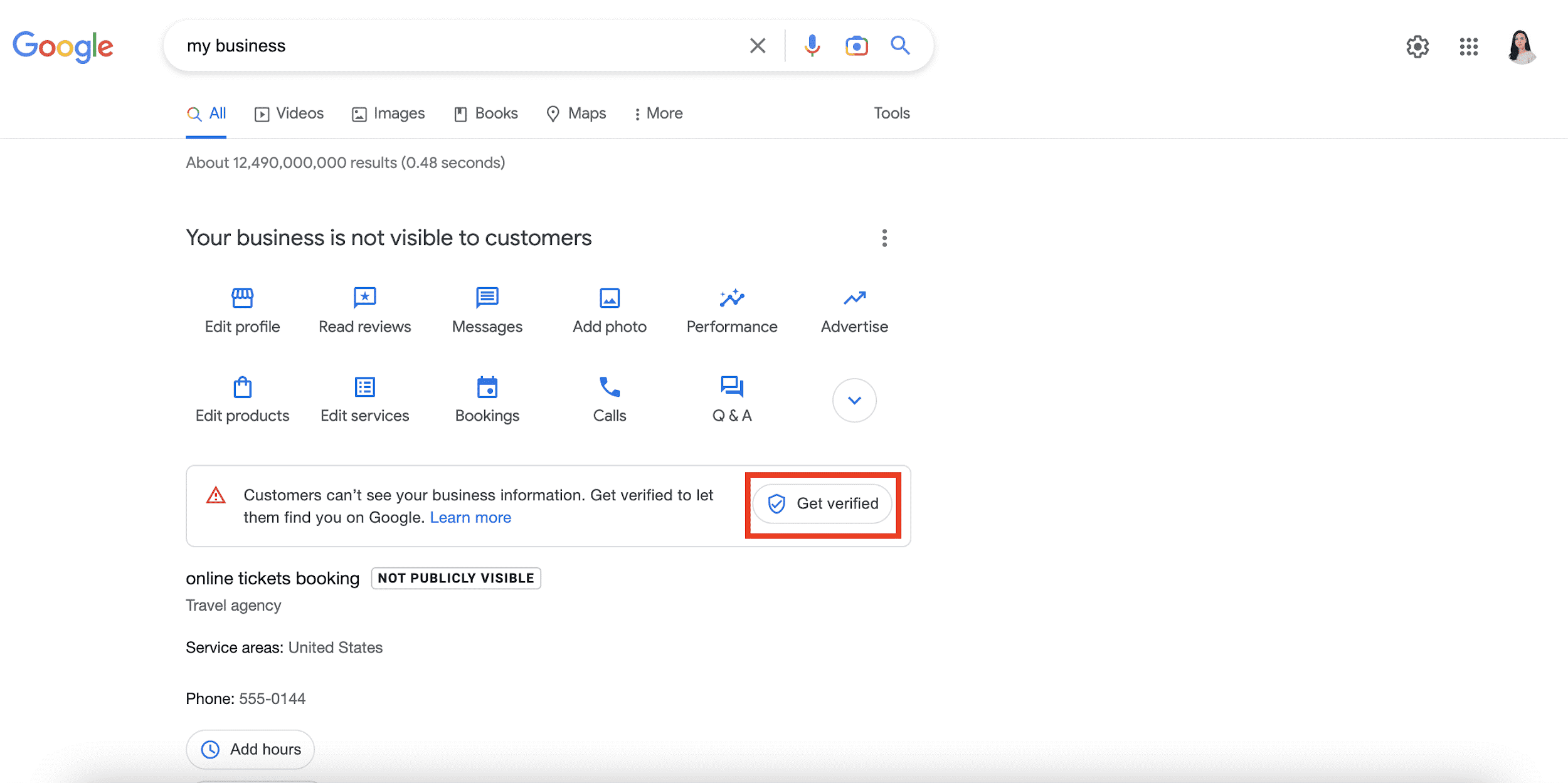Screen dimensions: 1568x783
Task: Select the All results tab
Action: (x=206, y=113)
